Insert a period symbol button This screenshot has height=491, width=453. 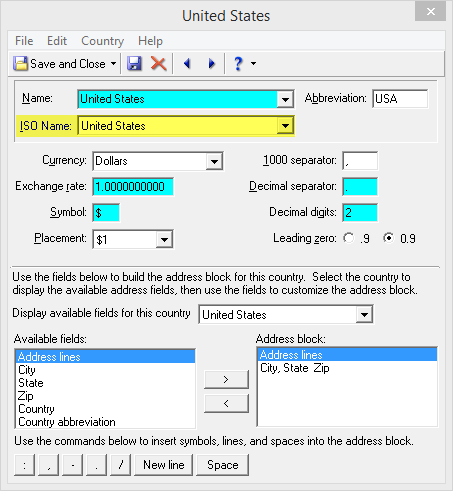[97, 465]
